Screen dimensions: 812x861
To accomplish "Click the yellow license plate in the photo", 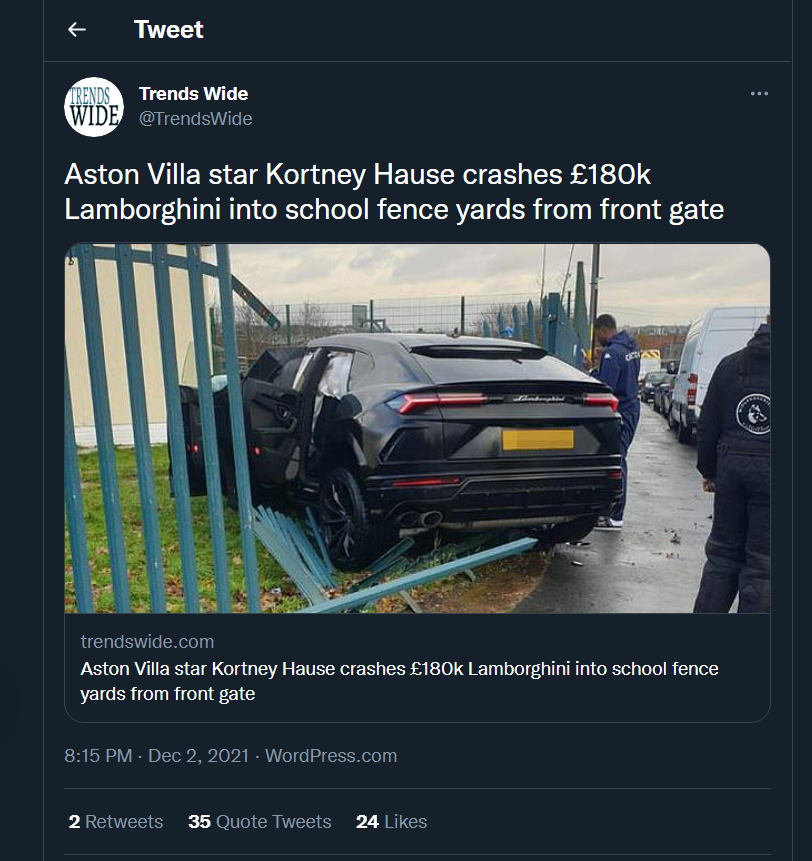I will (x=538, y=439).
